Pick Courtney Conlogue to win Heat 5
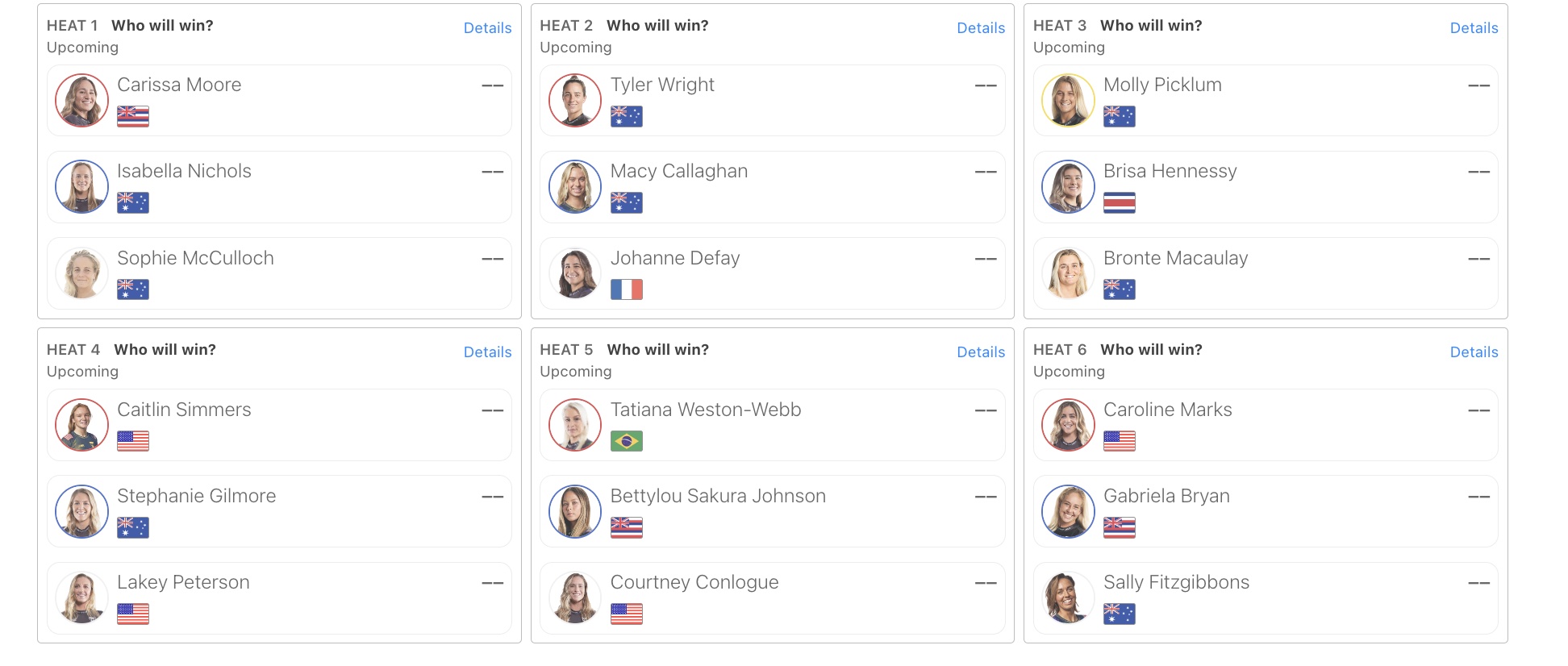The width and height of the screenshot is (1568, 666). (x=772, y=597)
